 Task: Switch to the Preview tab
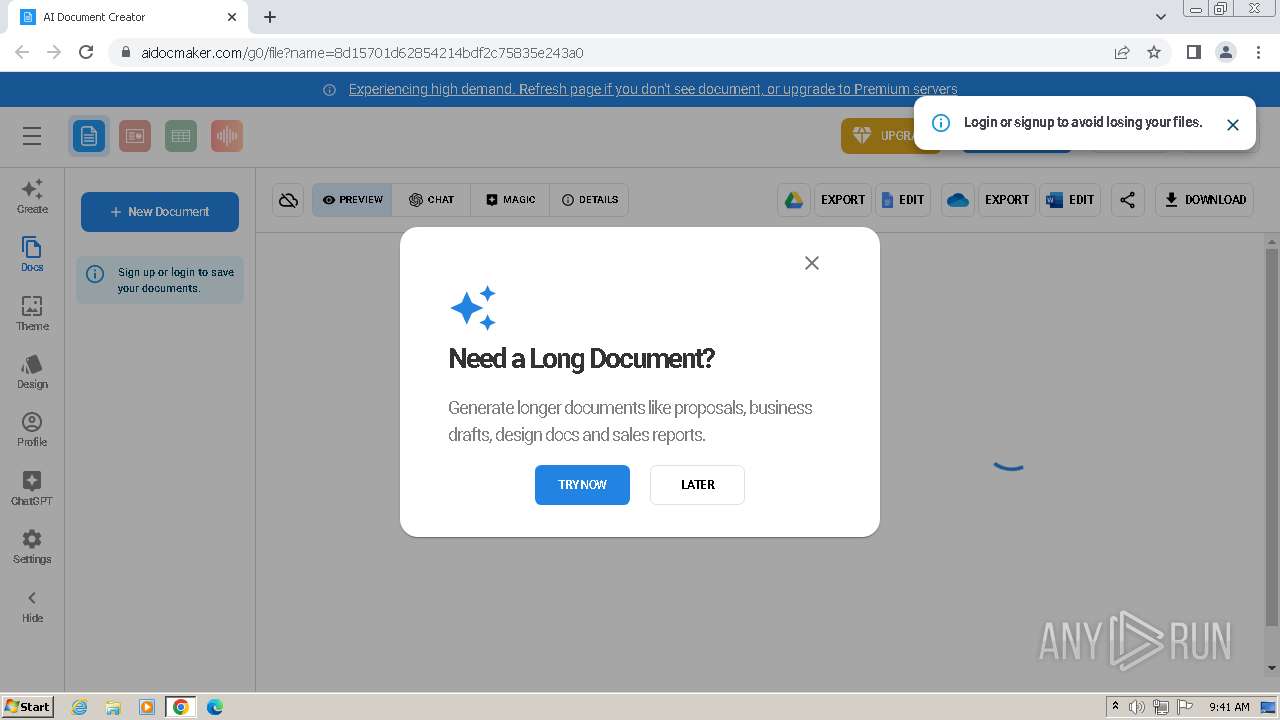[352, 200]
